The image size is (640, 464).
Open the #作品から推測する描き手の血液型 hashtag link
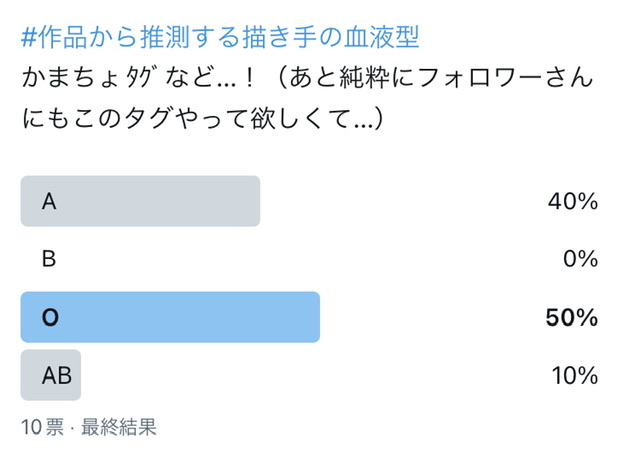click(220, 37)
